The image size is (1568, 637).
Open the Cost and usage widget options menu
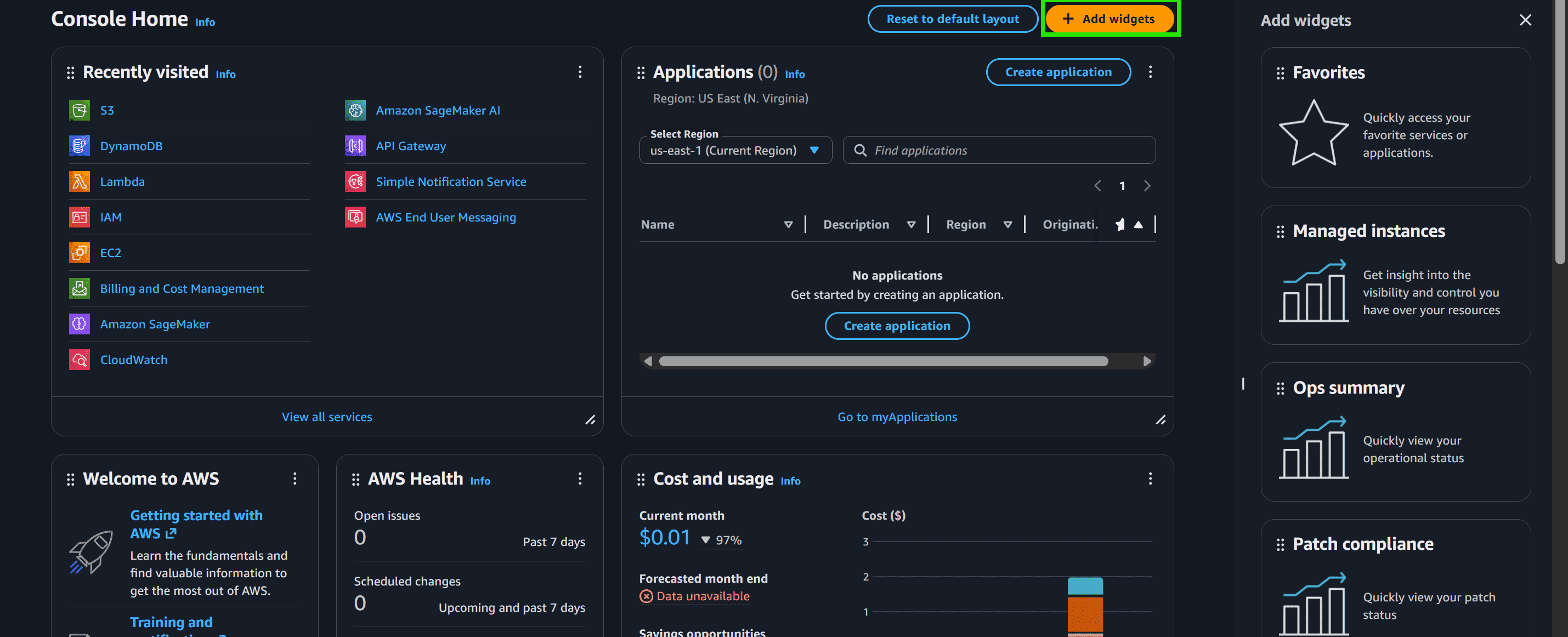(1151, 479)
